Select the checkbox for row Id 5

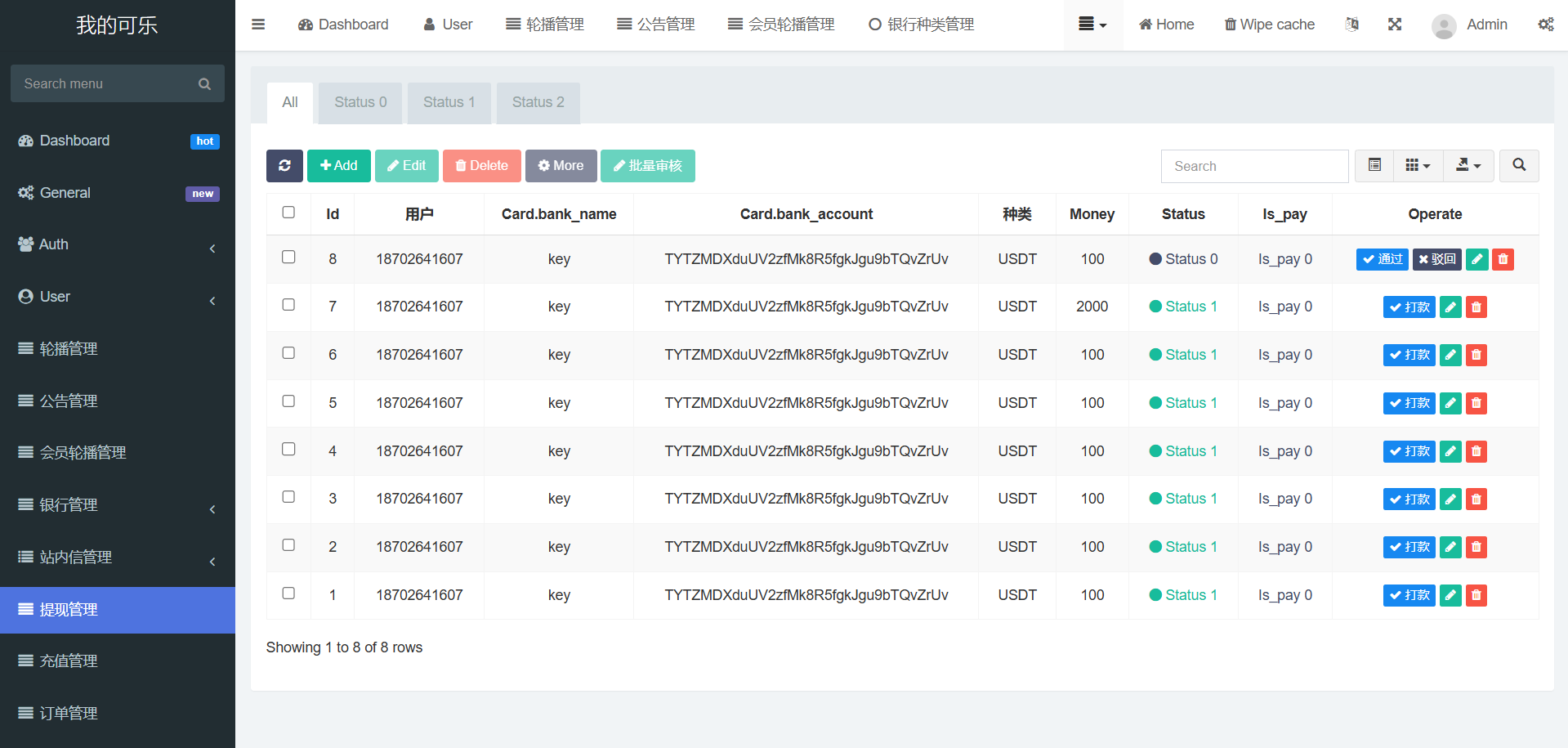[x=288, y=401]
